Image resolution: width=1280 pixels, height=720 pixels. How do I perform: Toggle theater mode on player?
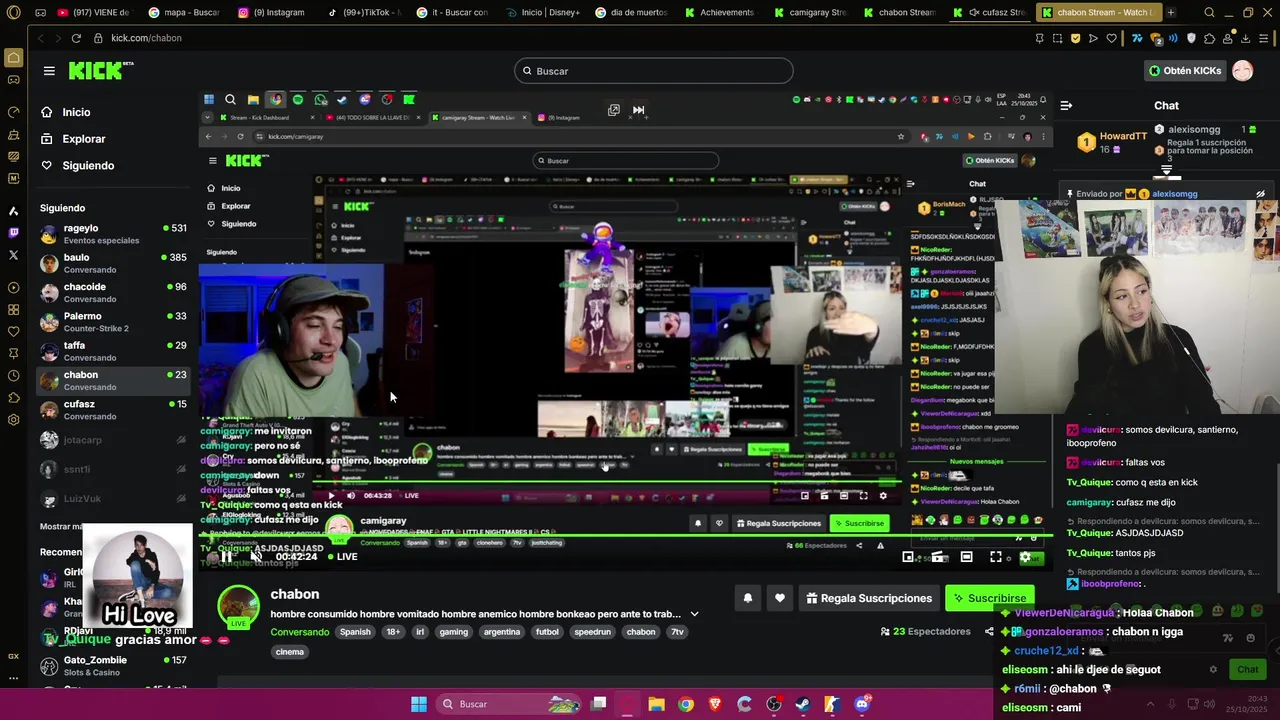click(x=966, y=557)
